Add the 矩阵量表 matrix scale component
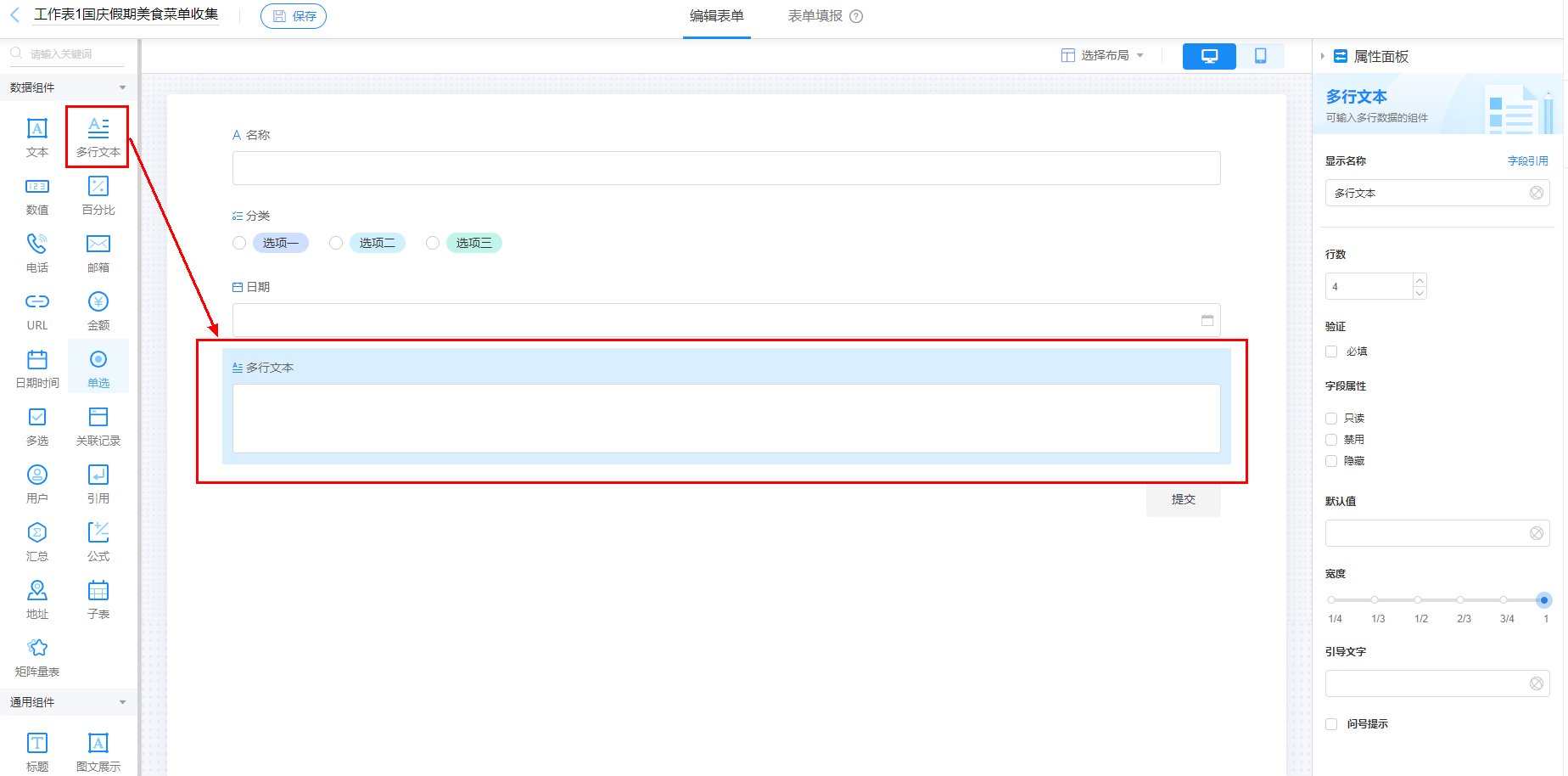This screenshot has height=776, width=1568. tap(37, 658)
